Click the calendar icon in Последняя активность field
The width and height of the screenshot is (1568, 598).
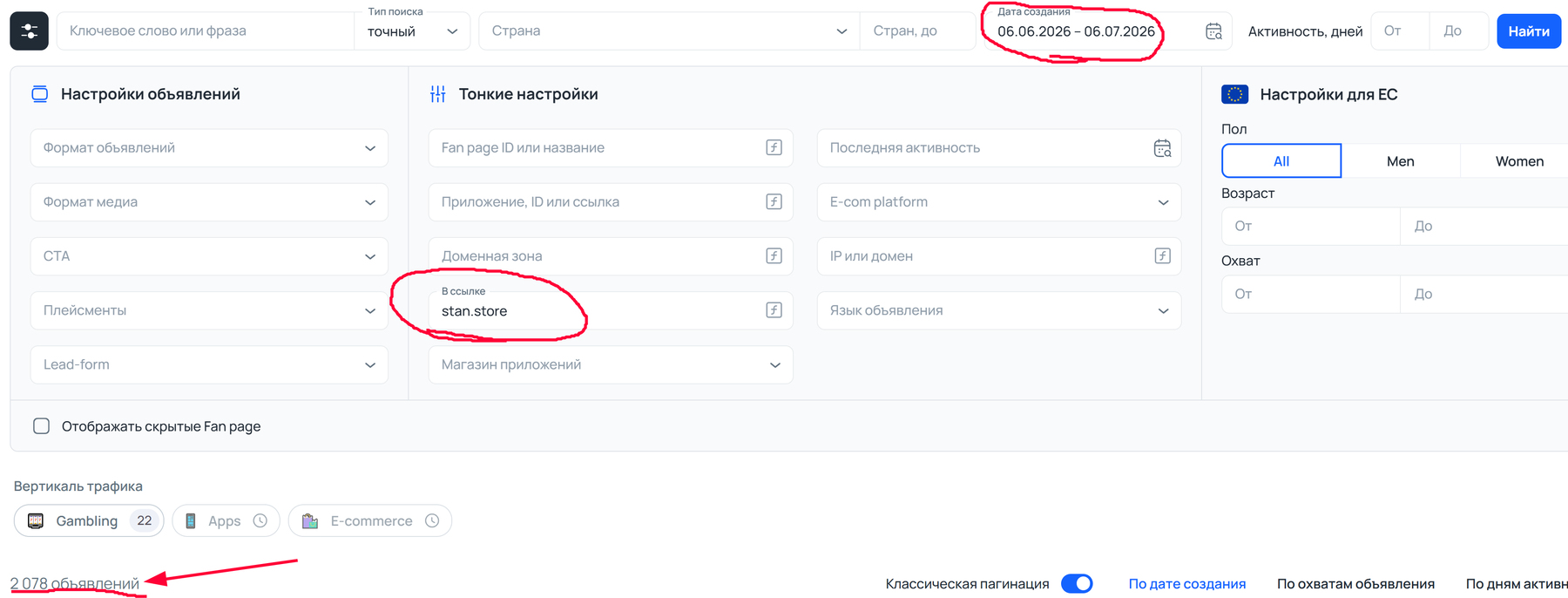tap(1162, 148)
